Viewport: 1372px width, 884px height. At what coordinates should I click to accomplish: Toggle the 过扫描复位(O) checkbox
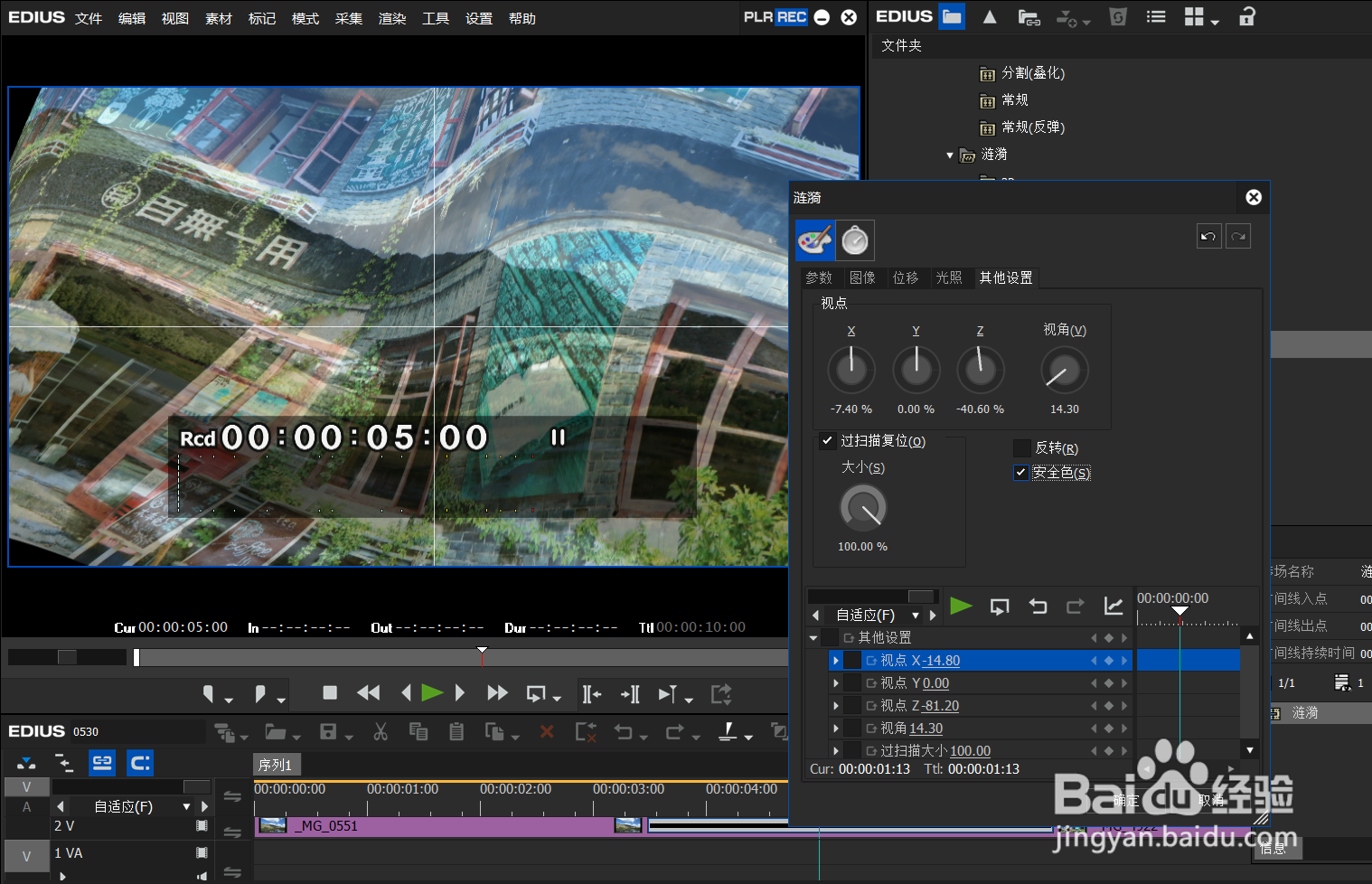click(827, 441)
